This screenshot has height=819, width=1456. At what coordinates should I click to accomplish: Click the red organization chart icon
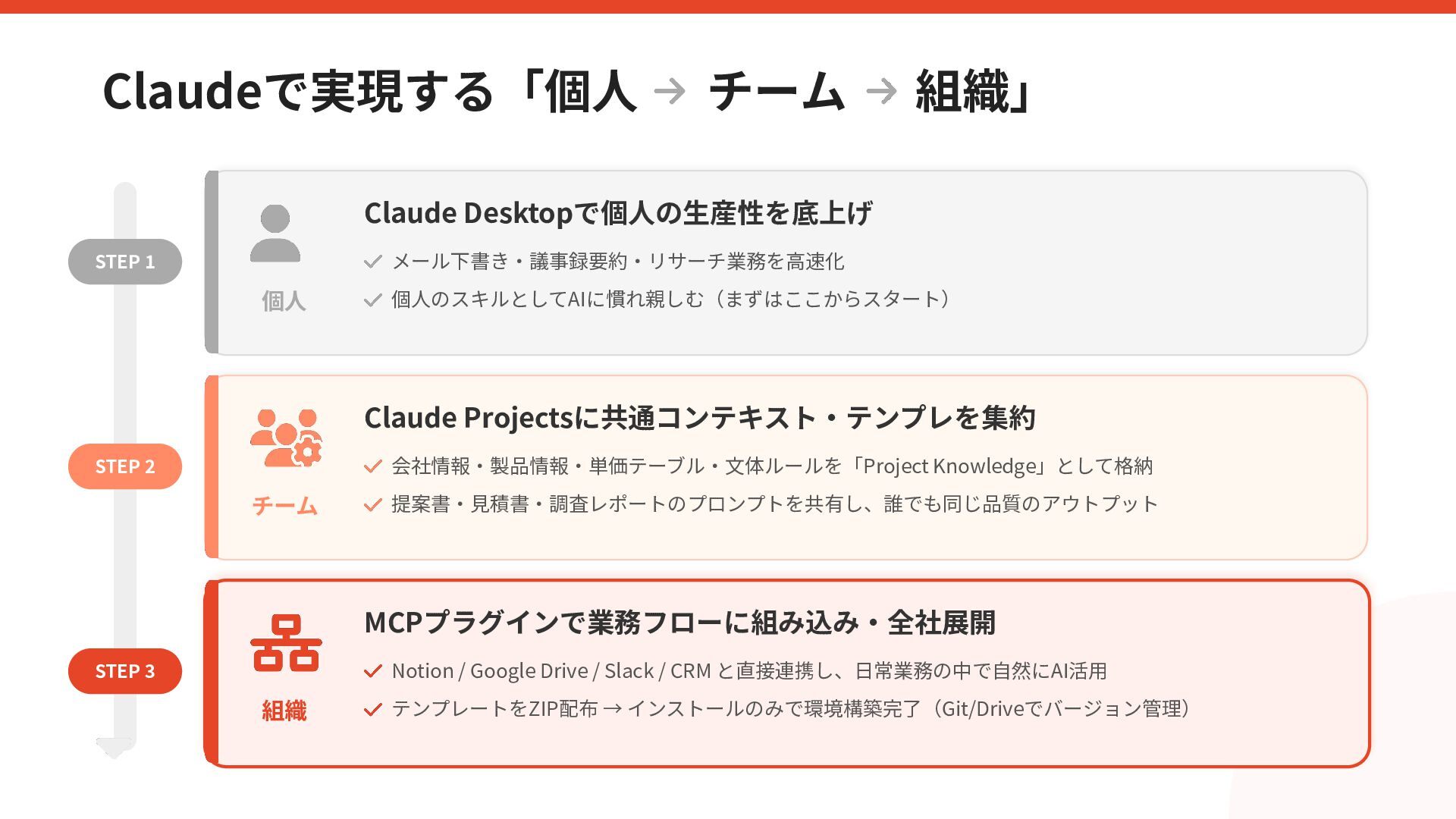[x=286, y=643]
